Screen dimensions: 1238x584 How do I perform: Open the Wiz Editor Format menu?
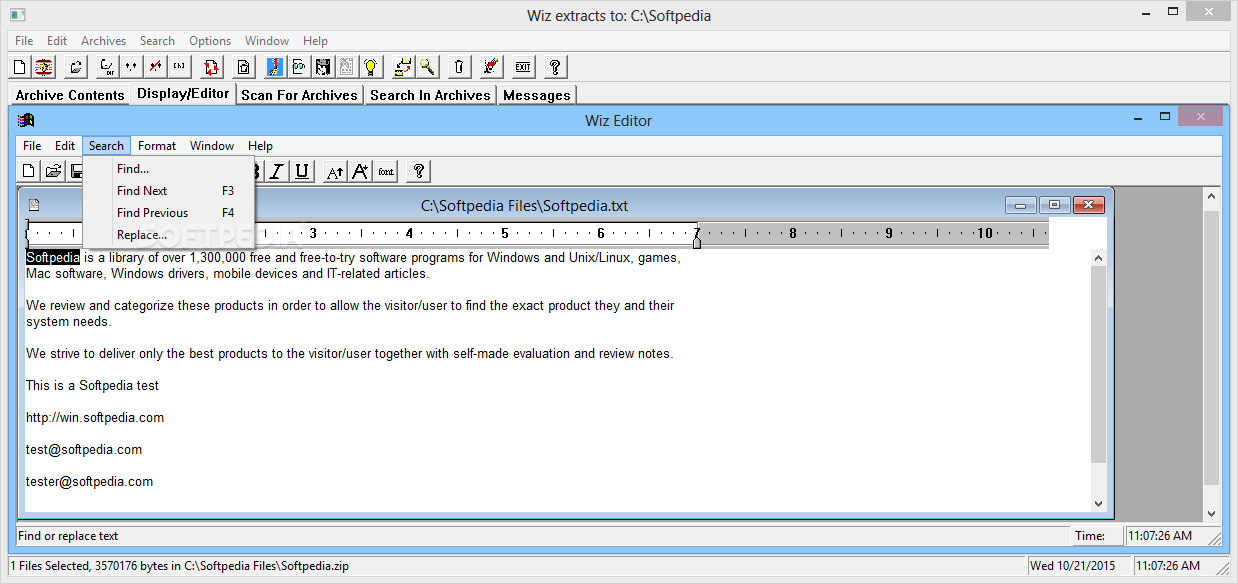tap(157, 146)
